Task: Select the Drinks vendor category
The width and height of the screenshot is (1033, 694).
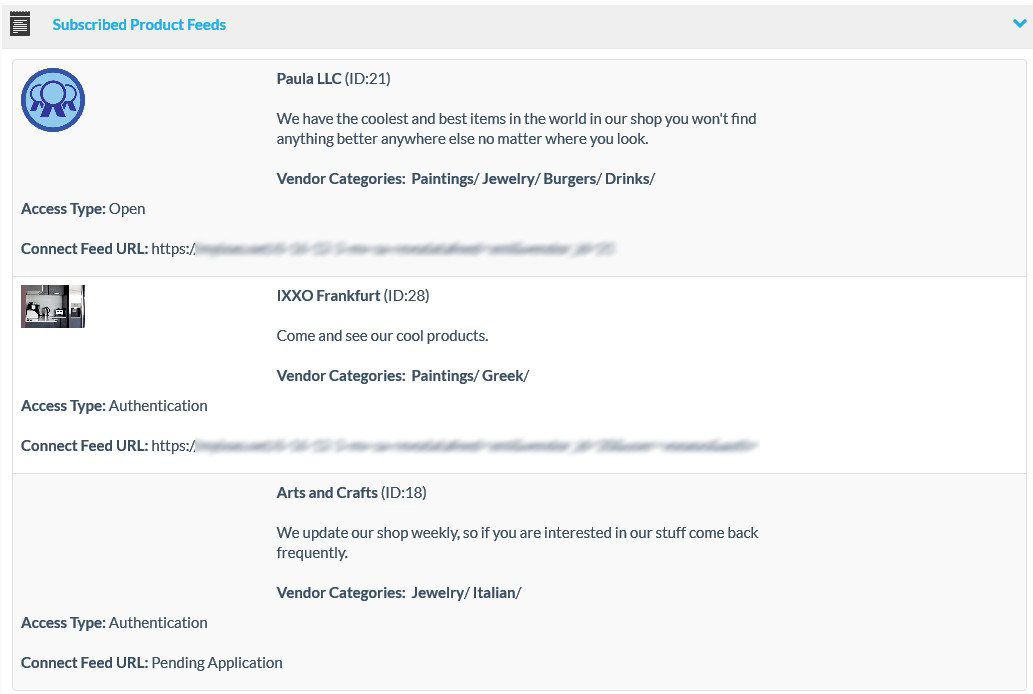Action: [x=627, y=178]
